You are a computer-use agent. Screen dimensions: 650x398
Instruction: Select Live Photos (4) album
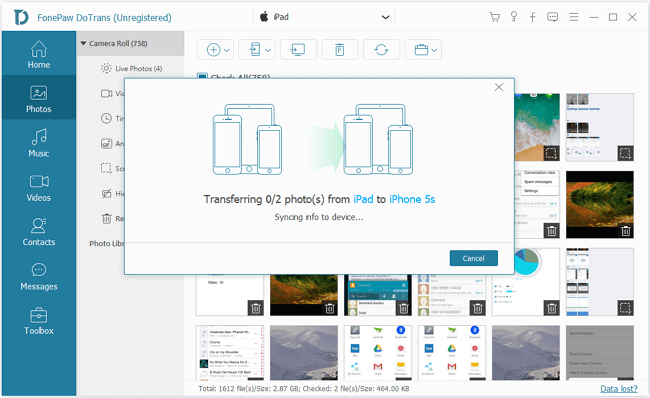point(131,68)
